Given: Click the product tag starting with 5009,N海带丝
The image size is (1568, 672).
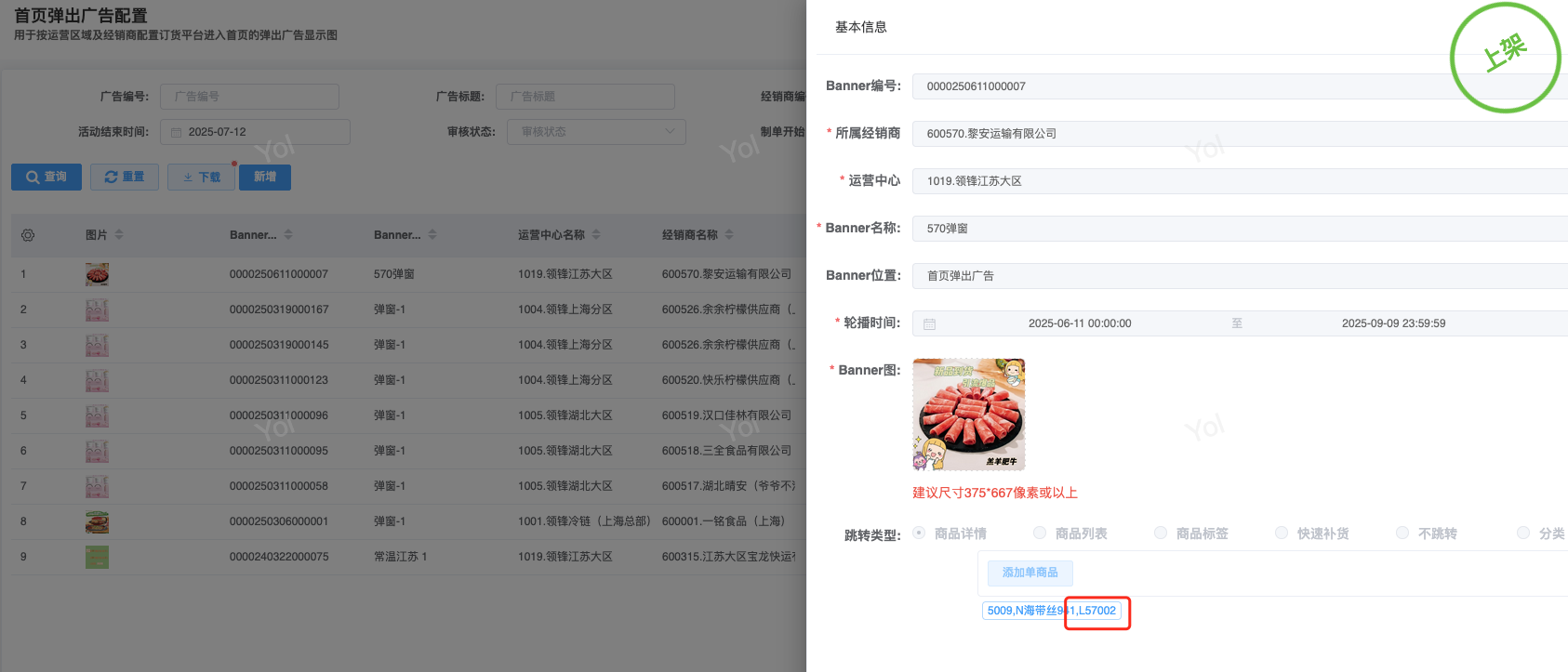Looking at the screenshot, I should (1052, 611).
